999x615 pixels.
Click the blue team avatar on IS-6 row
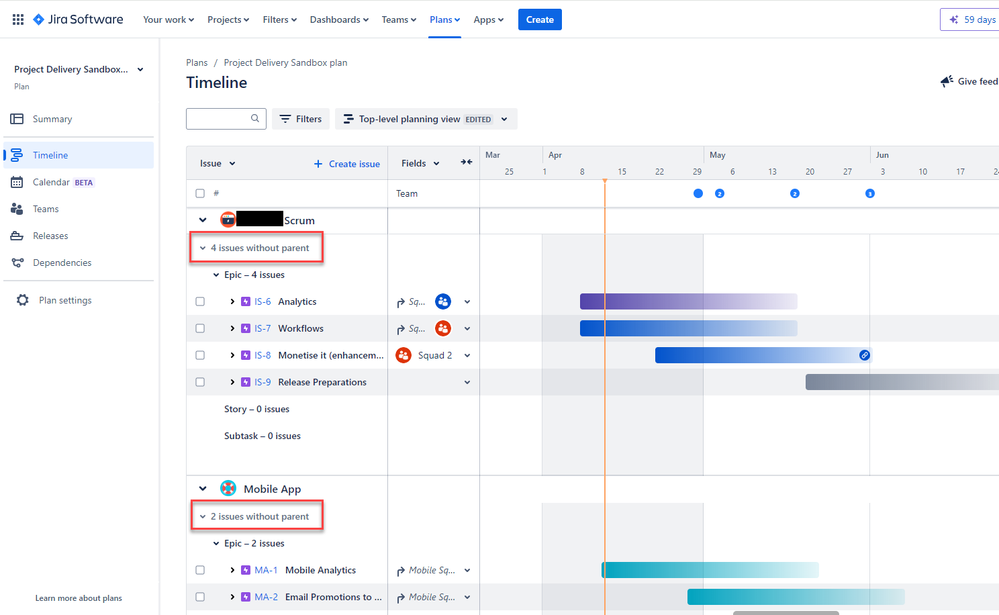point(443,301)
